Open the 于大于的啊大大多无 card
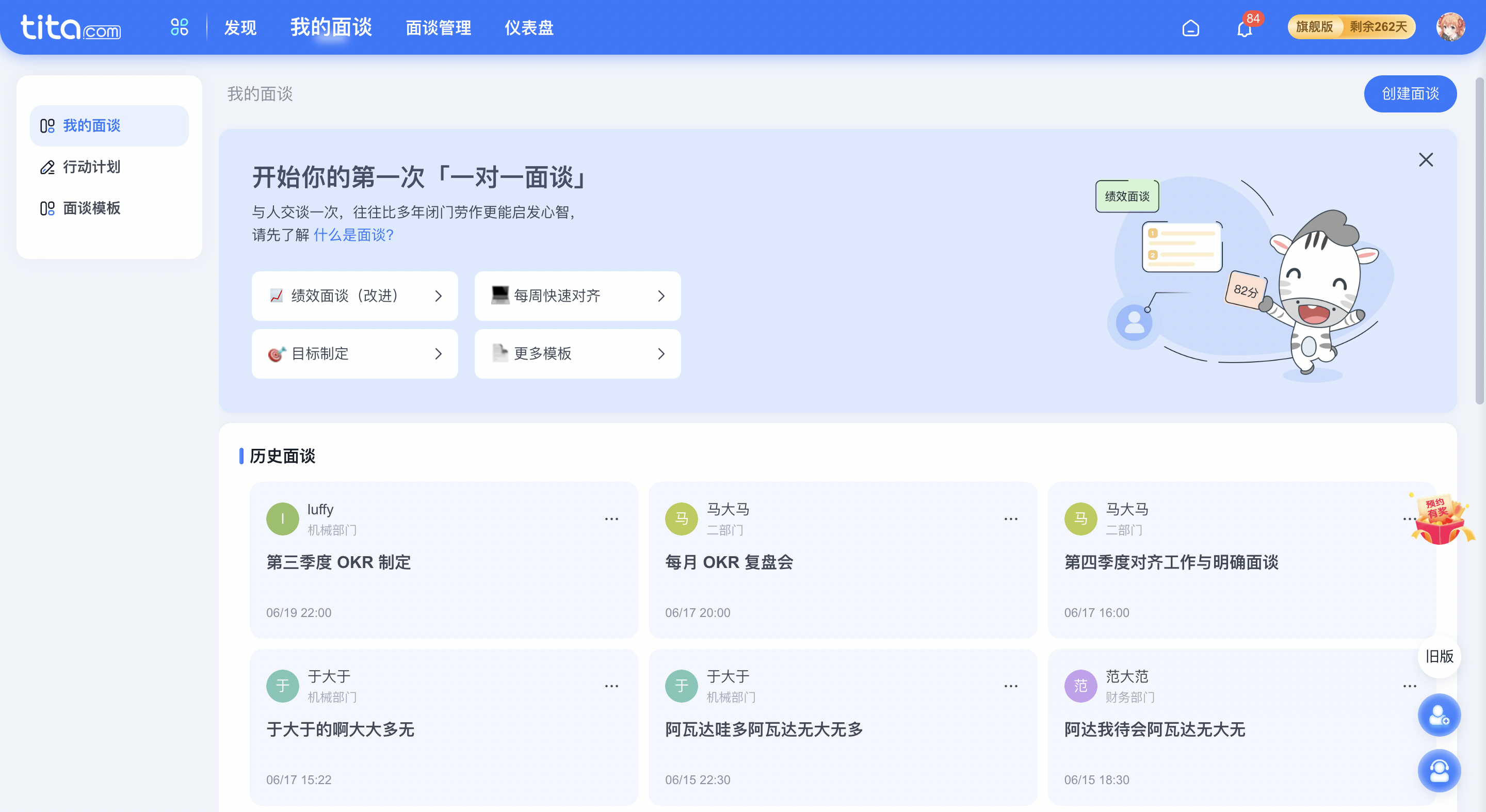Image resolution: width=1486 pixels, height=812 pixels. tap(444, 727)
